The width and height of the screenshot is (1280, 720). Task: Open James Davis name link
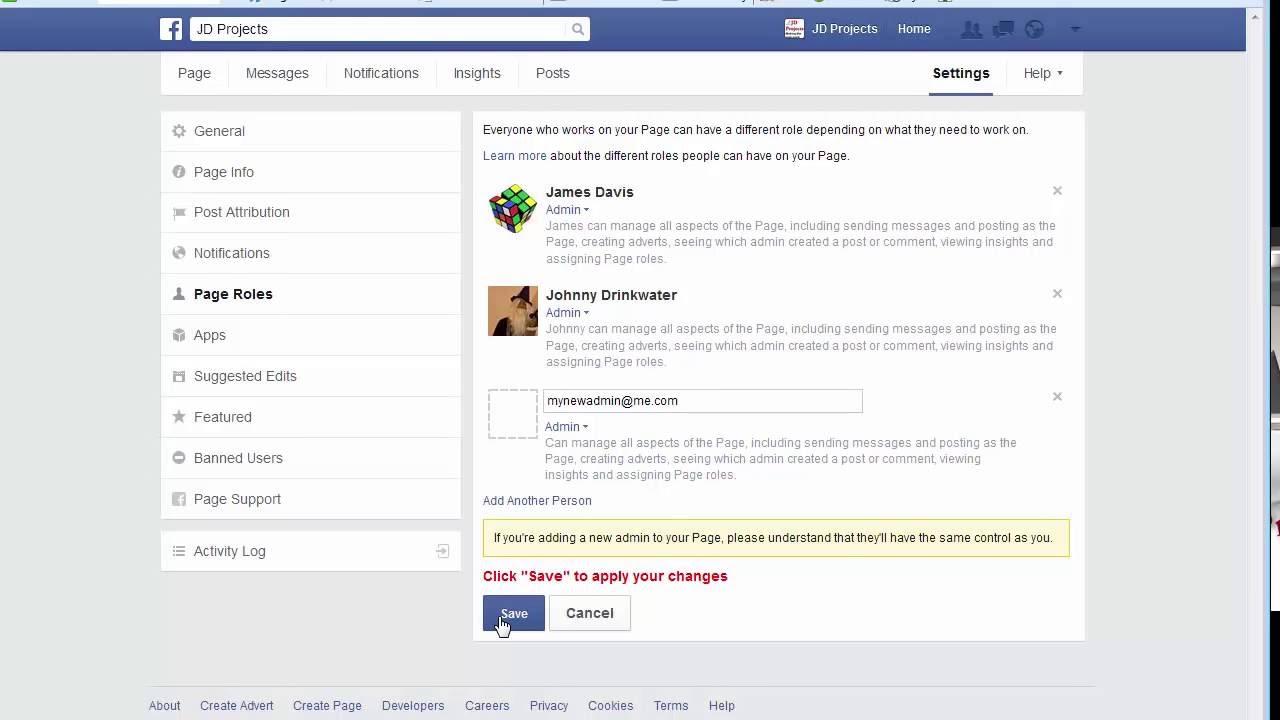click(x=590, y=192)
